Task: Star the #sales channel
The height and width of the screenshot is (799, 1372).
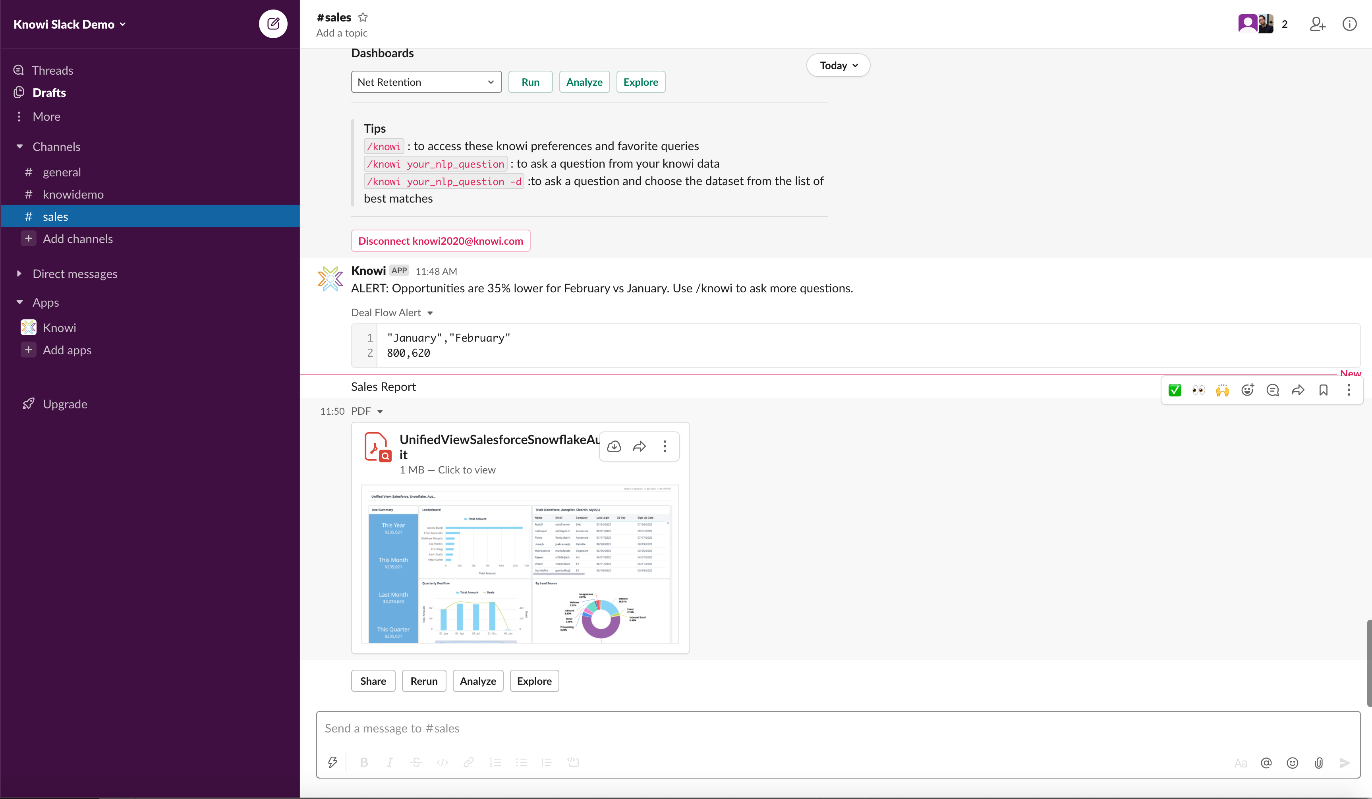Action: pos(363,17)
